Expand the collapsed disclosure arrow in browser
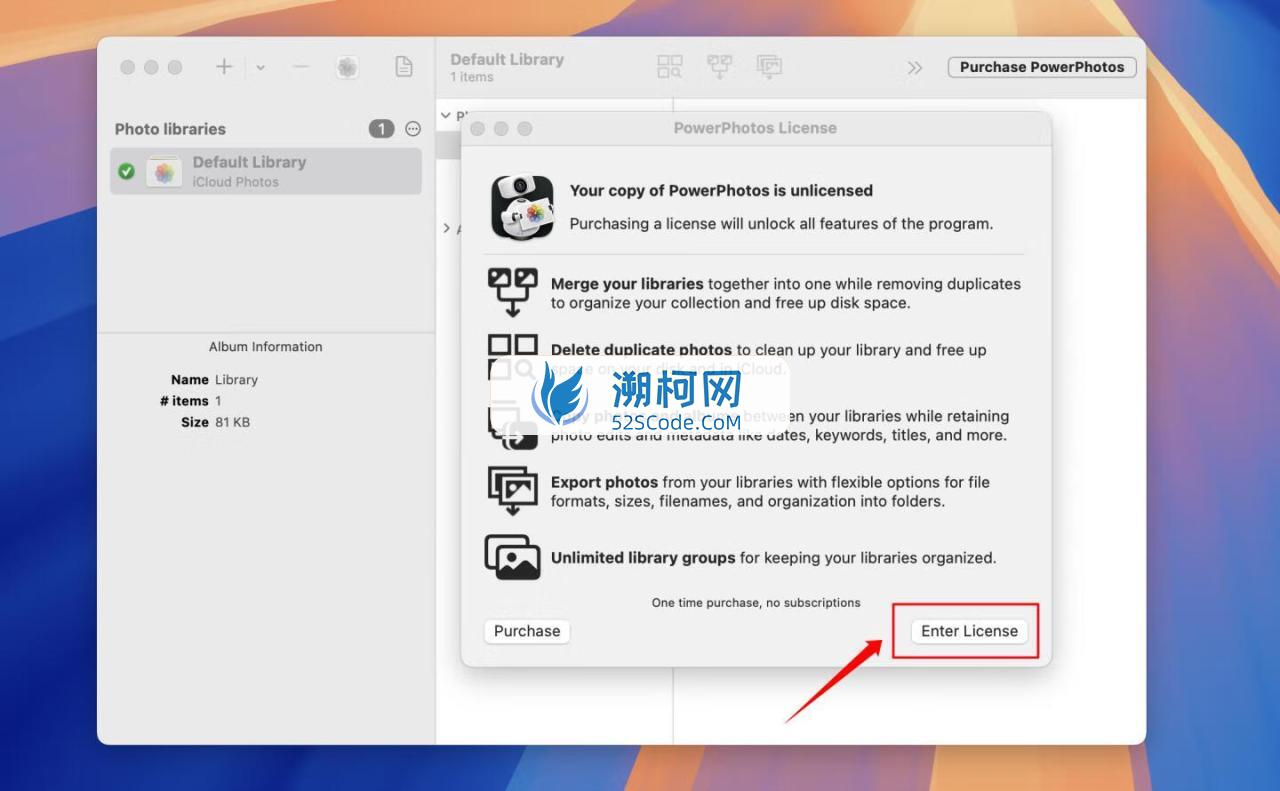This screenshot has width=1280, height=791. 446,228
